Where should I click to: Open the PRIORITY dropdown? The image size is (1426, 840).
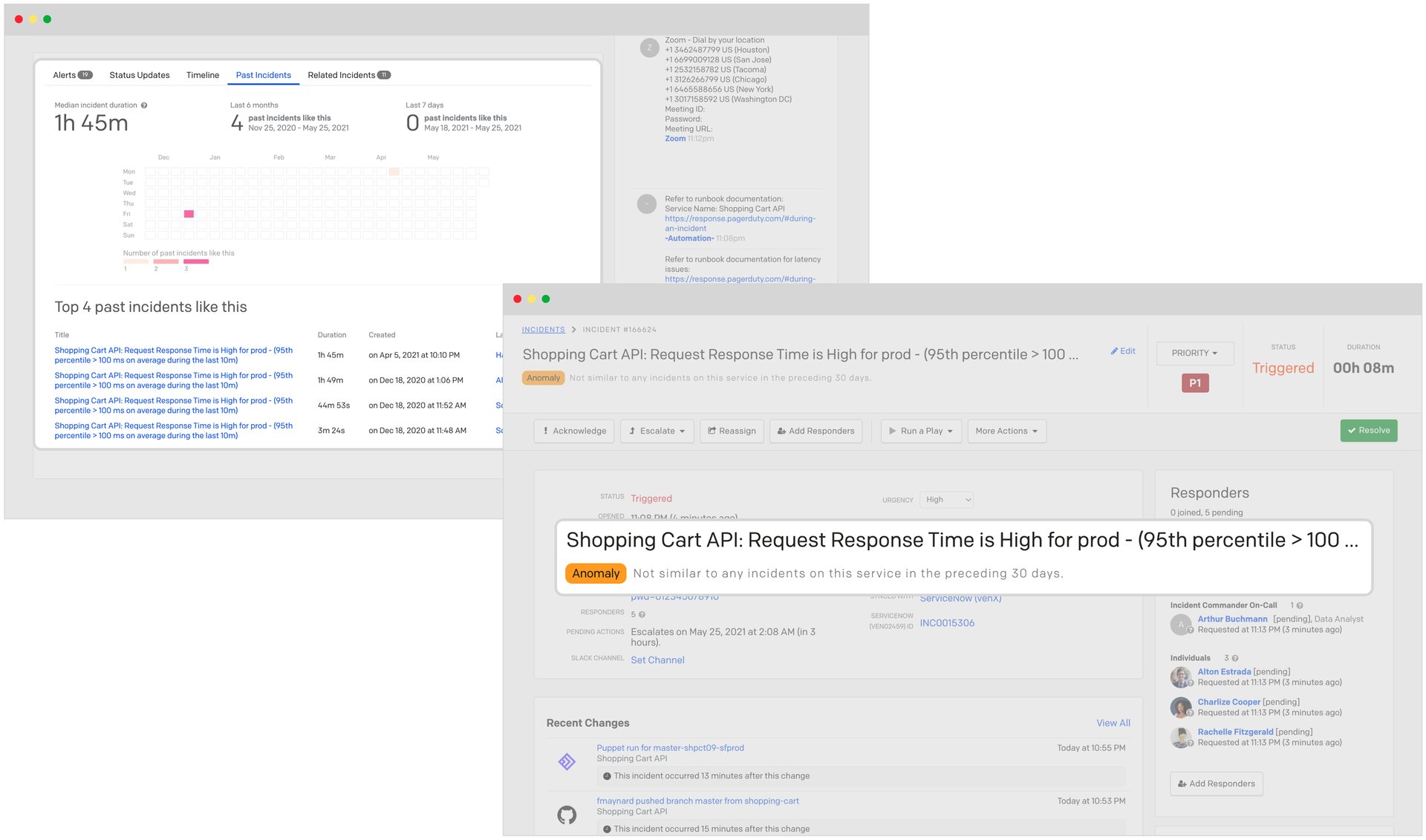click(1195, 354)
